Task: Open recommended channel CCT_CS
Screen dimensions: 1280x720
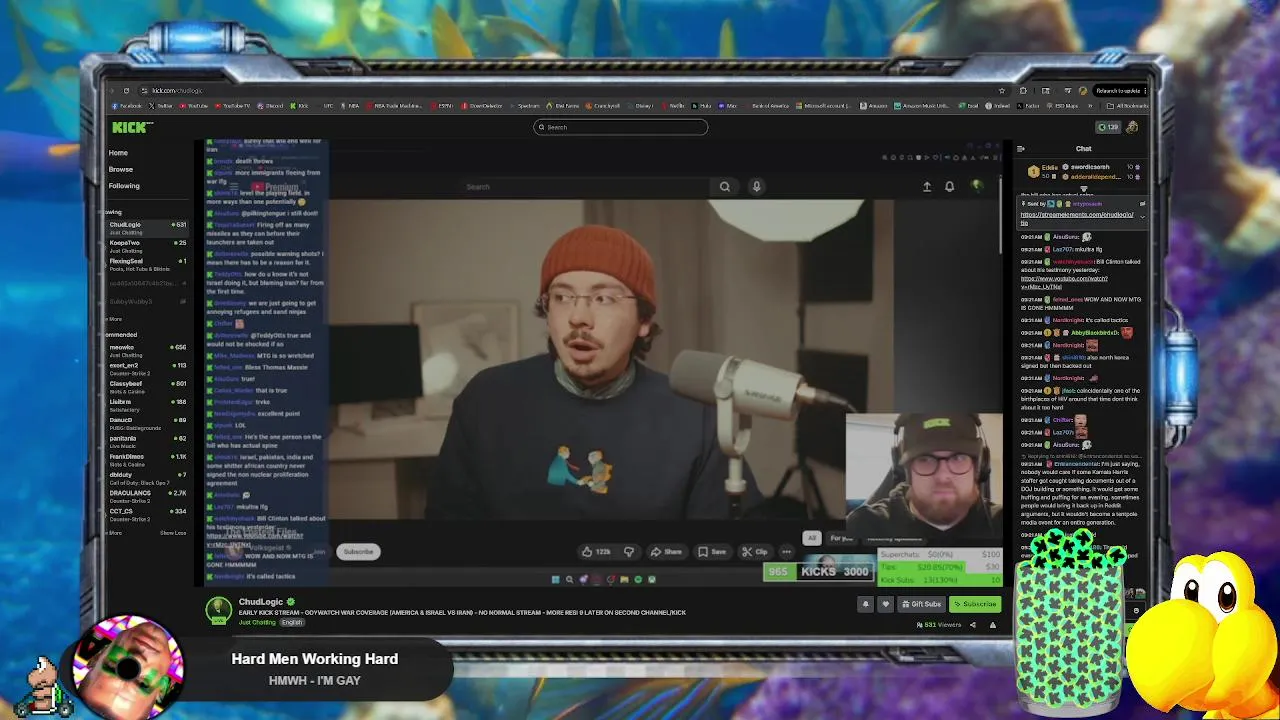Action: tap(147, 514)
